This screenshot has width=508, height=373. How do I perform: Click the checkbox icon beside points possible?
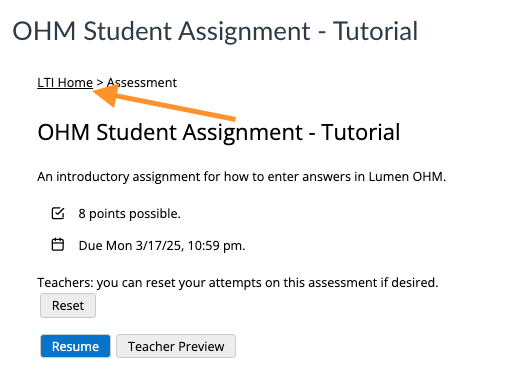(x=58, y=213)
